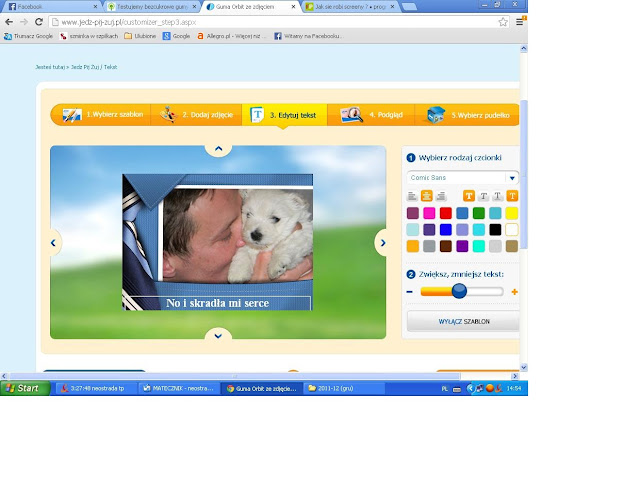This screenshot has width=640, height=480.
Task: Toggle the second grey T text style
Action: pyautogui.click(x=484, y=196)
